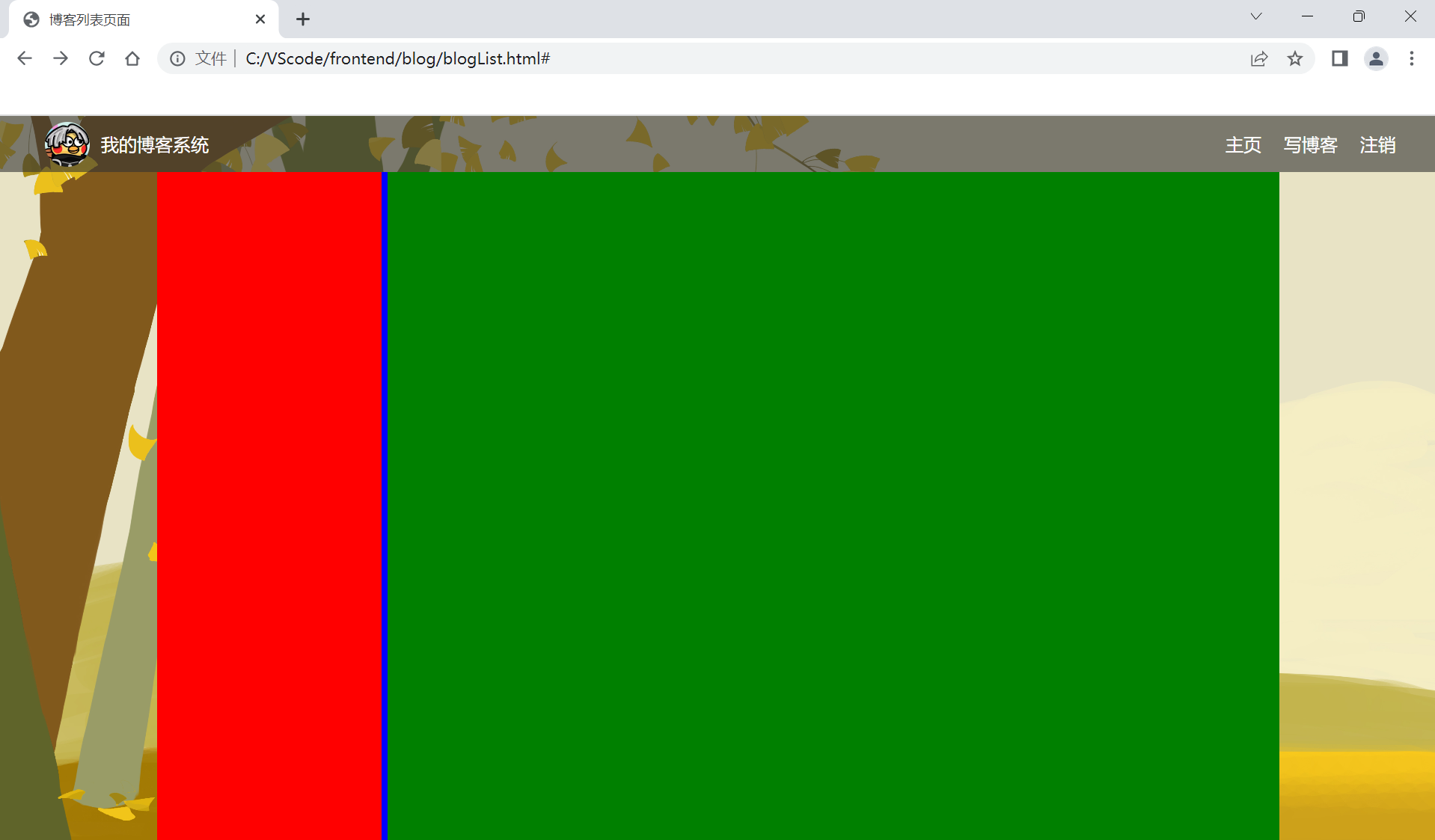Close the 博客列表页面 tab
The width and height of the screenshot is (1435, 840).
point(260,19)
